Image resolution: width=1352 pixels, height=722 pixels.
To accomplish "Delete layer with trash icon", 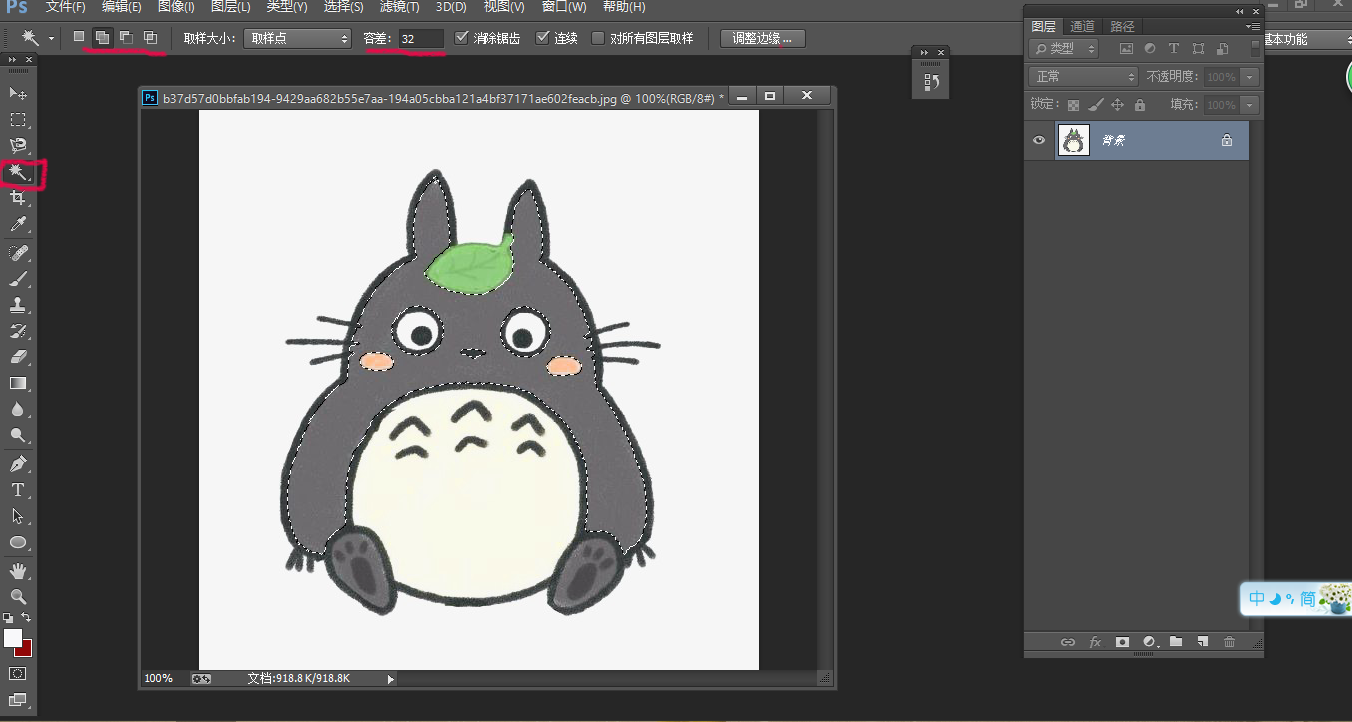I will point(1230,642).
